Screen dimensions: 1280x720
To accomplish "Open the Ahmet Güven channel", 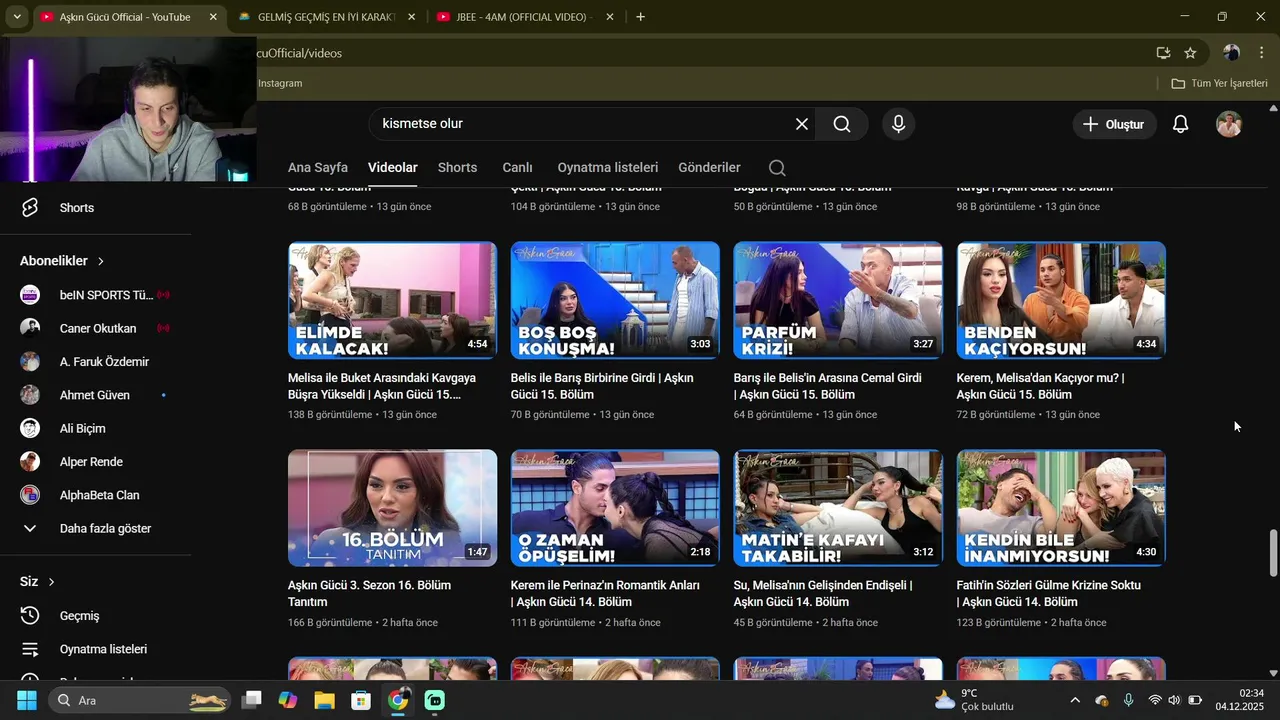I will [x=96, y=395].
